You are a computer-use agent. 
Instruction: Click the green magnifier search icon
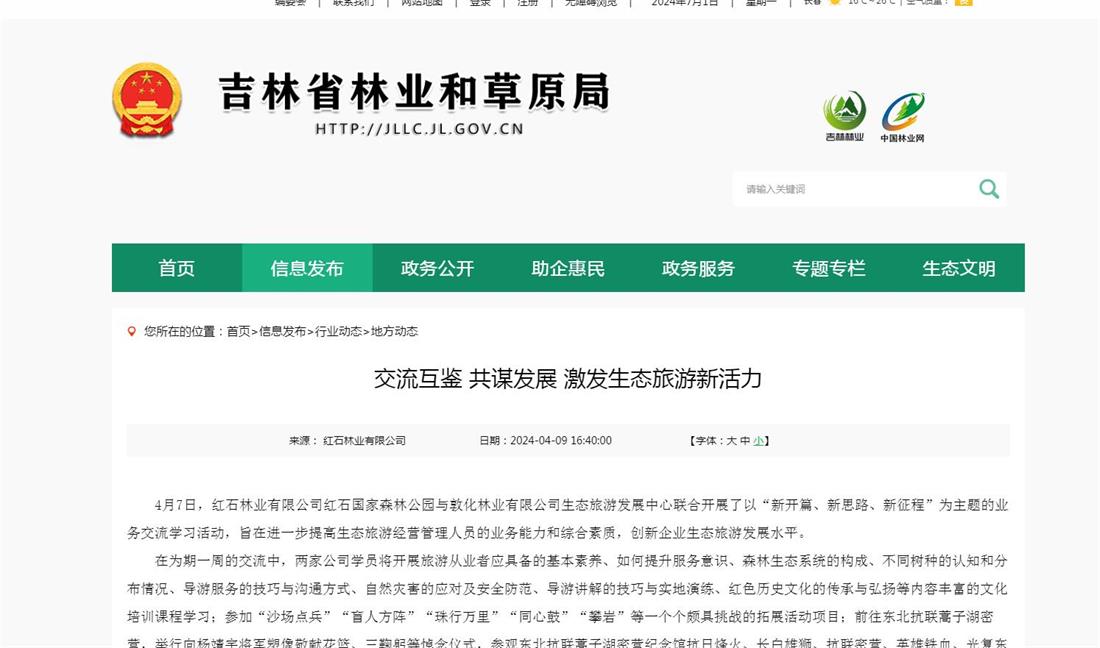[988, 189]
